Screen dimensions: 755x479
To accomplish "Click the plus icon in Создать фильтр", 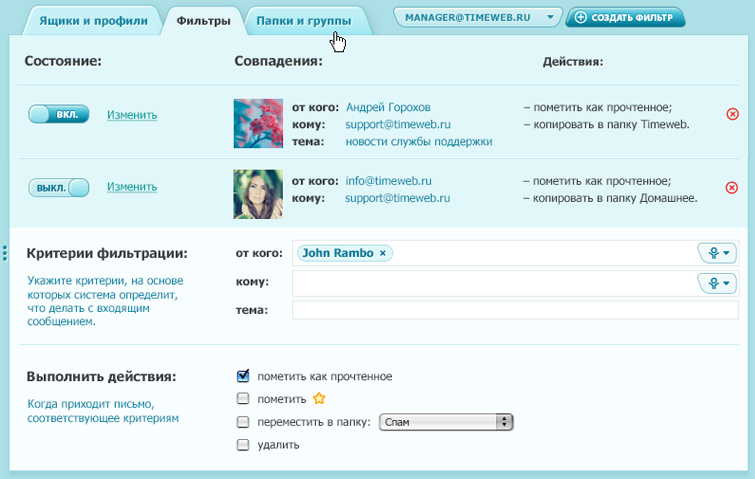I will coord(581,18).
